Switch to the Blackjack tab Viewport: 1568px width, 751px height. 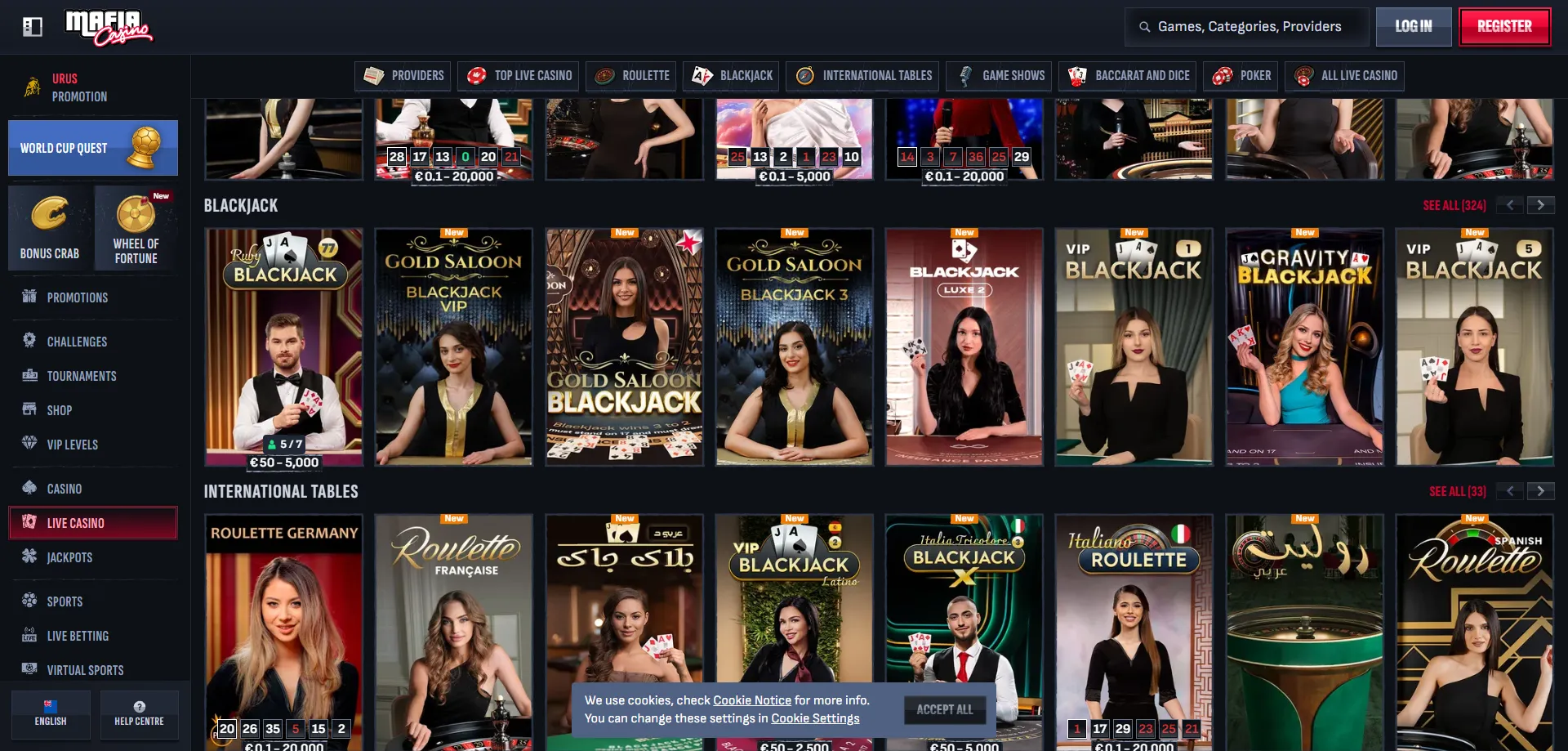pyautogui.click(x=730, y=76)
